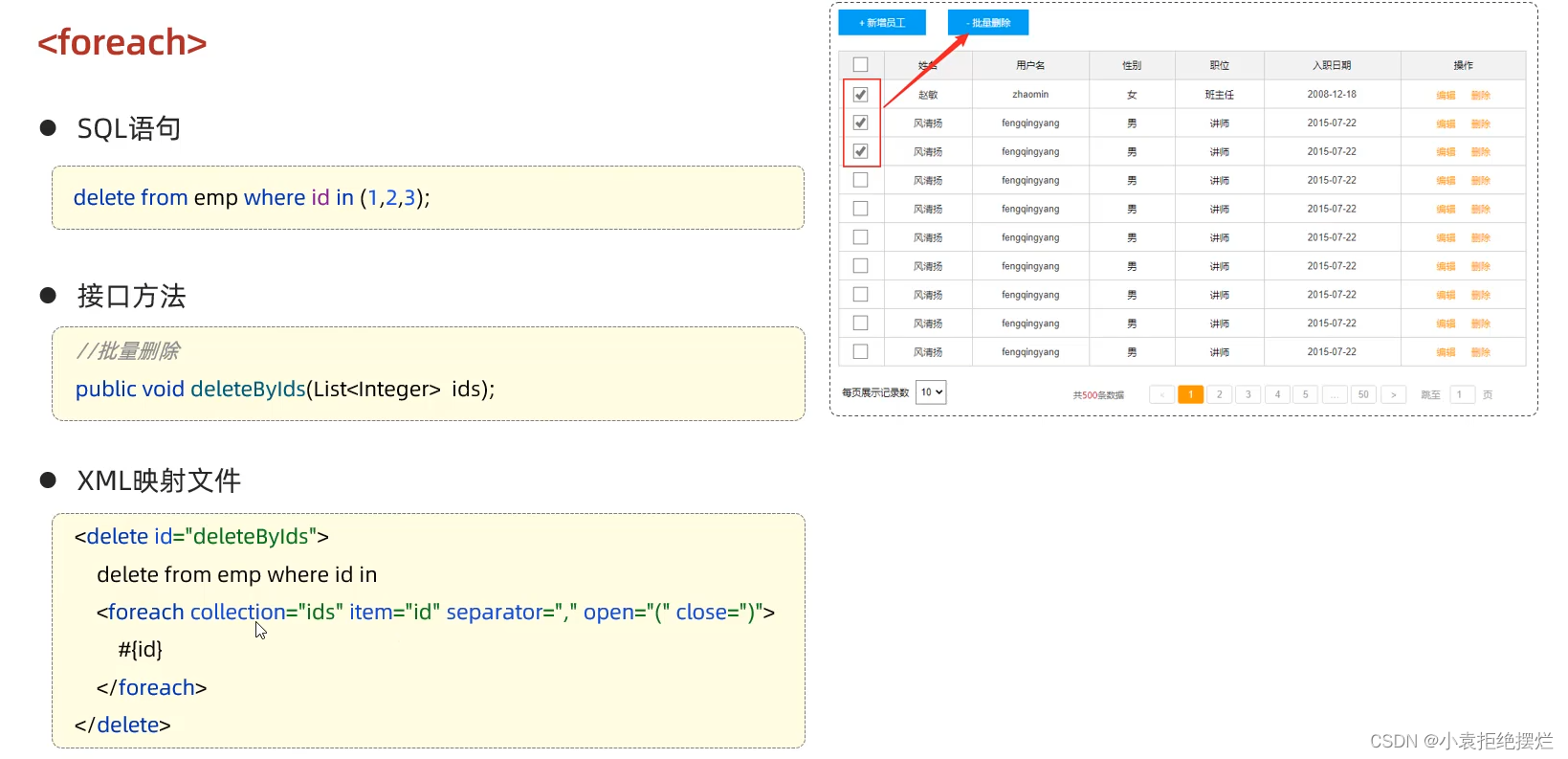Select page 1 in pagination
The height and width of the screenshot is (759, 1568).
click(1191, 394)
